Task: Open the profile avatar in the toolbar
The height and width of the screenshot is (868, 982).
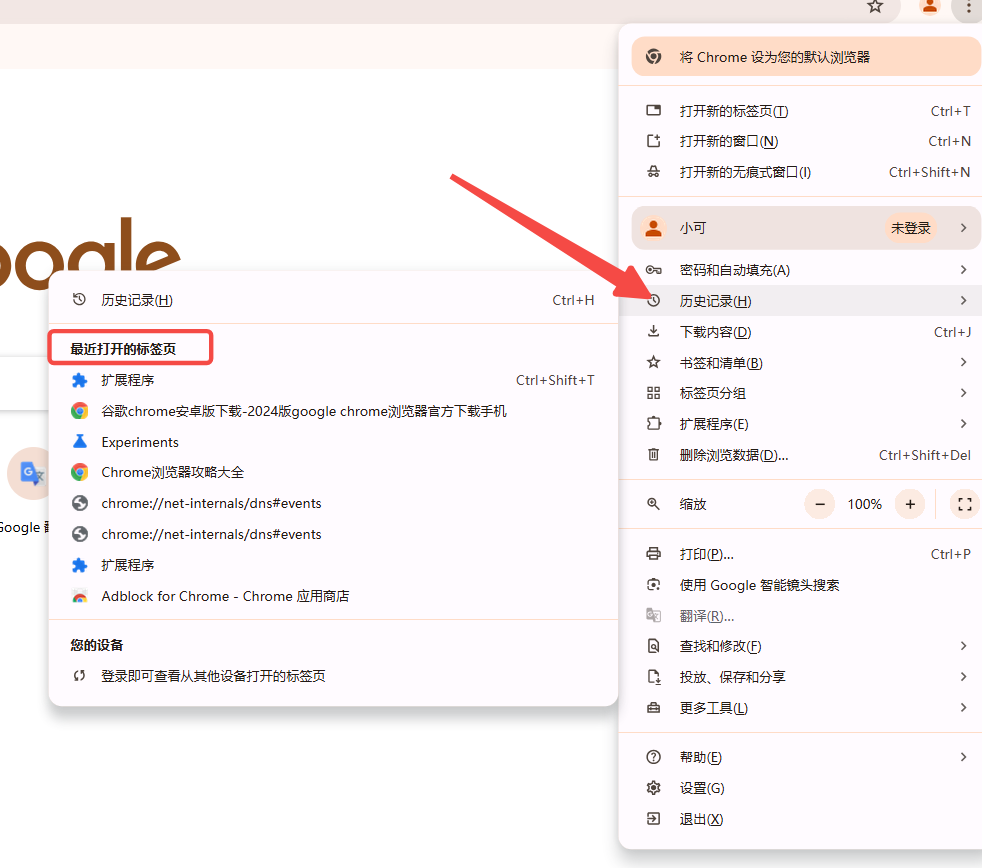Action: [929, 7]
